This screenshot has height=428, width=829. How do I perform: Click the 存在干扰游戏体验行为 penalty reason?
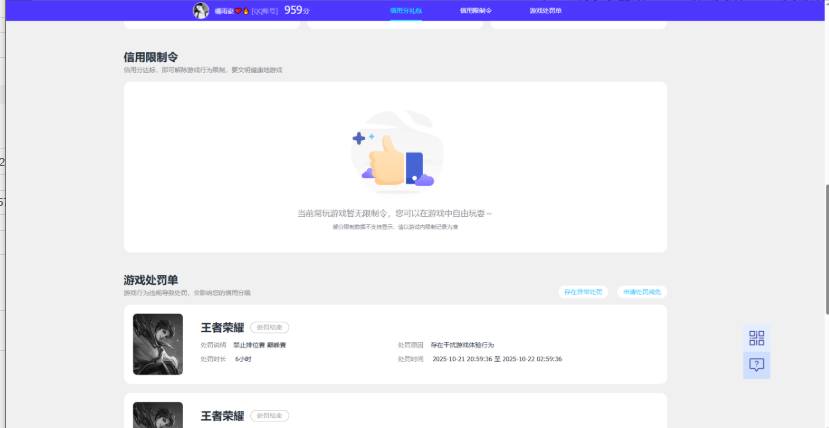(x=462, y=345)
